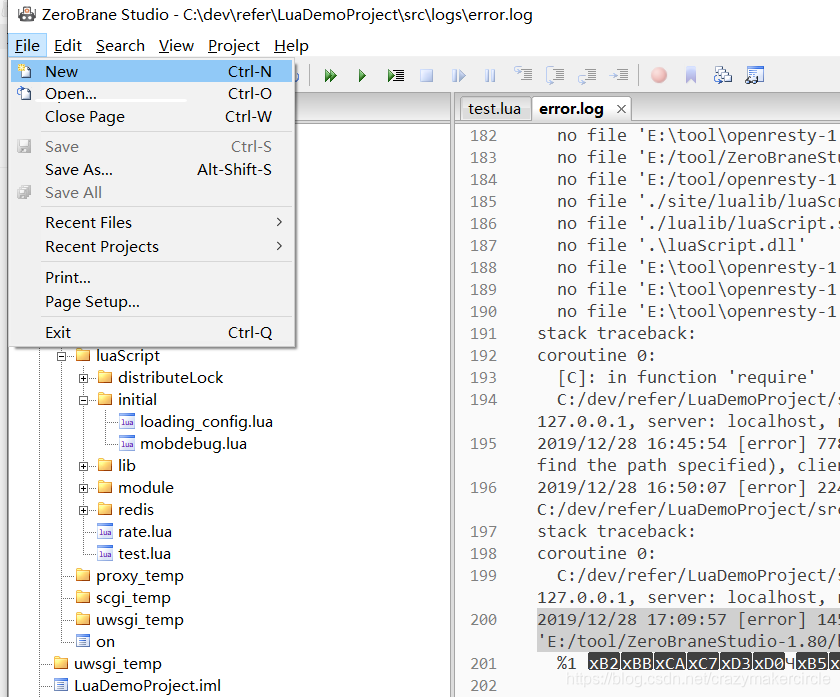Open the stack window toolbar icon
The height and width of the screenshot is (697, 840).
[723, 75]
